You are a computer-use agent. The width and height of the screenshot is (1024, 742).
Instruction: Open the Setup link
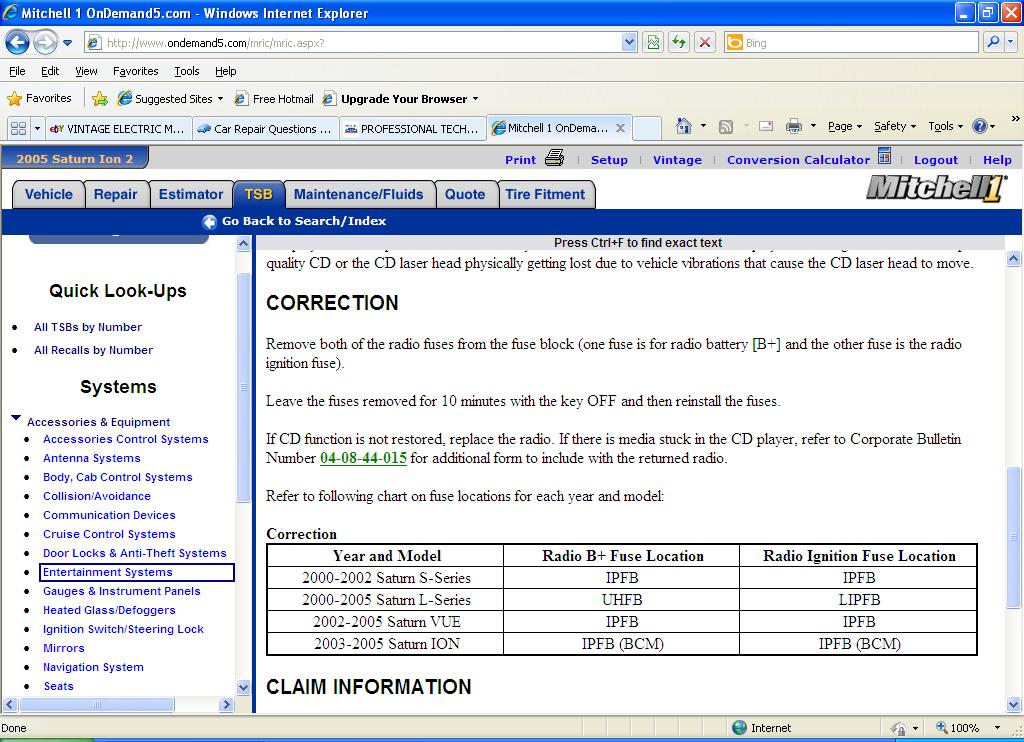[609, 160]
